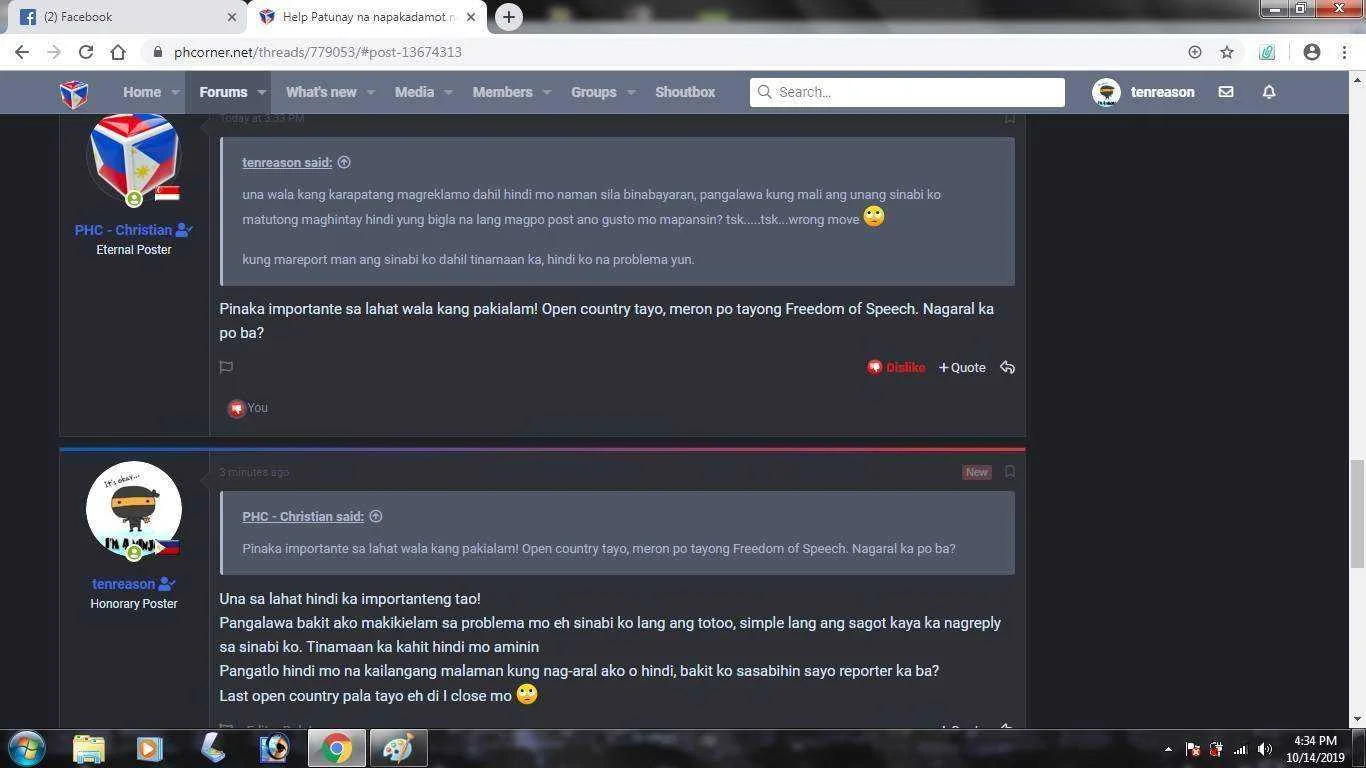This screenshot has width=1366, height=768.
Task: Open tenreason profile link beside post
Action: pos(124,584)
